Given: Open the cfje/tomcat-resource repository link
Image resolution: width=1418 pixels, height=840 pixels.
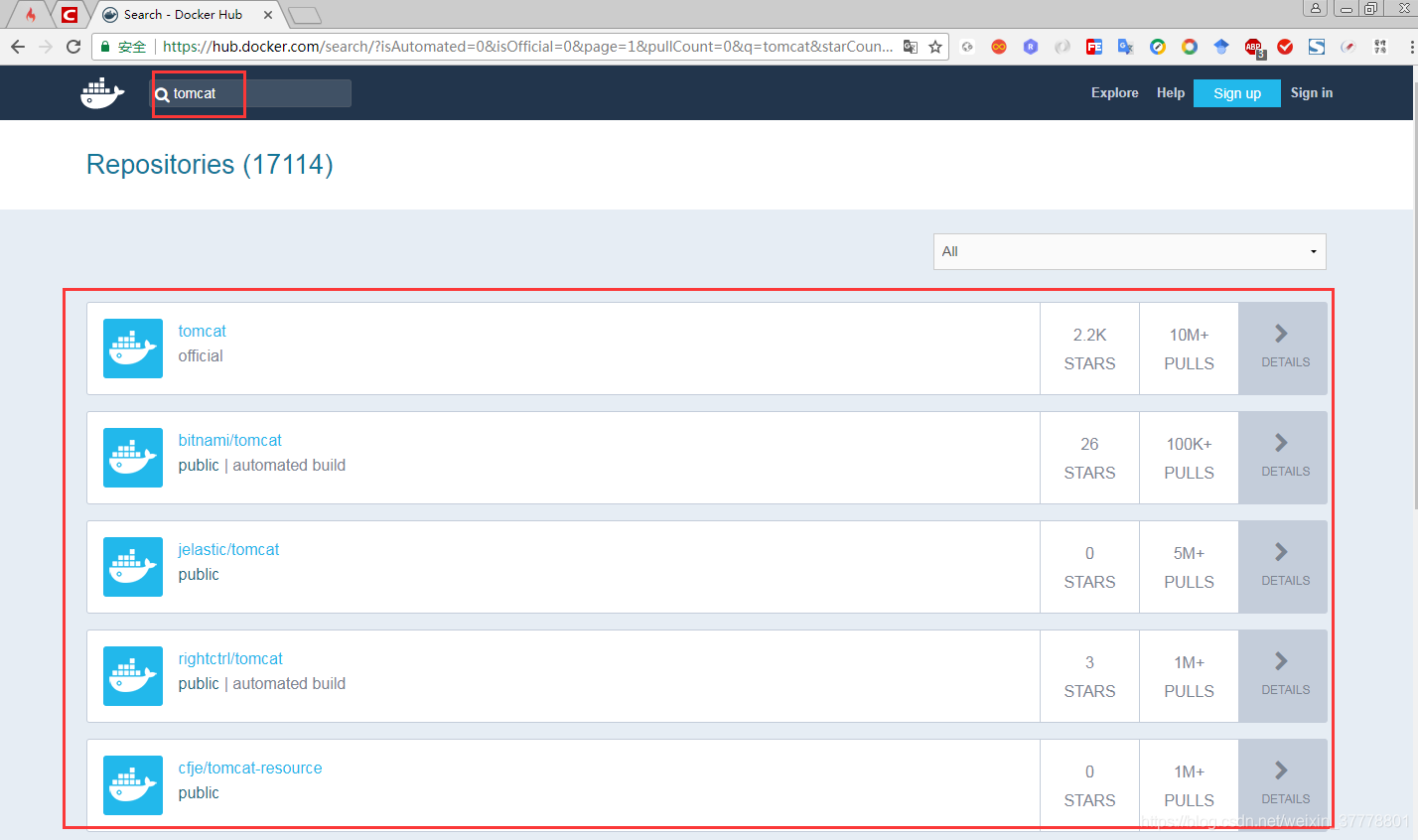Looking at the screenshot, I should pos(250,768).
